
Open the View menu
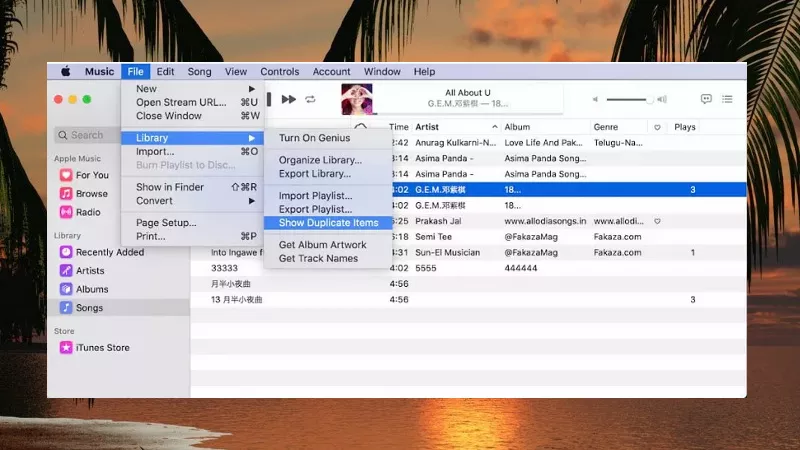click(236, 71)
